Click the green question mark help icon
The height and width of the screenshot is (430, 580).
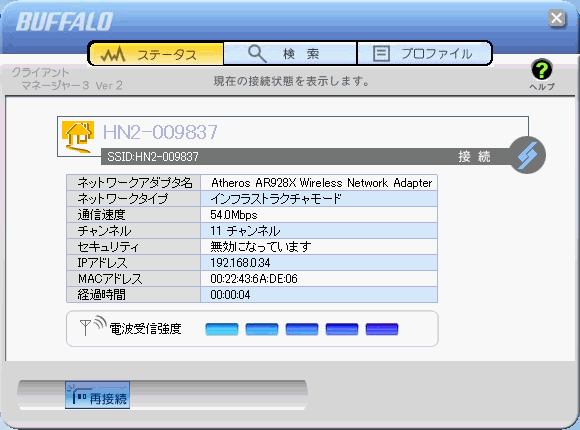[x=542, y=70]
